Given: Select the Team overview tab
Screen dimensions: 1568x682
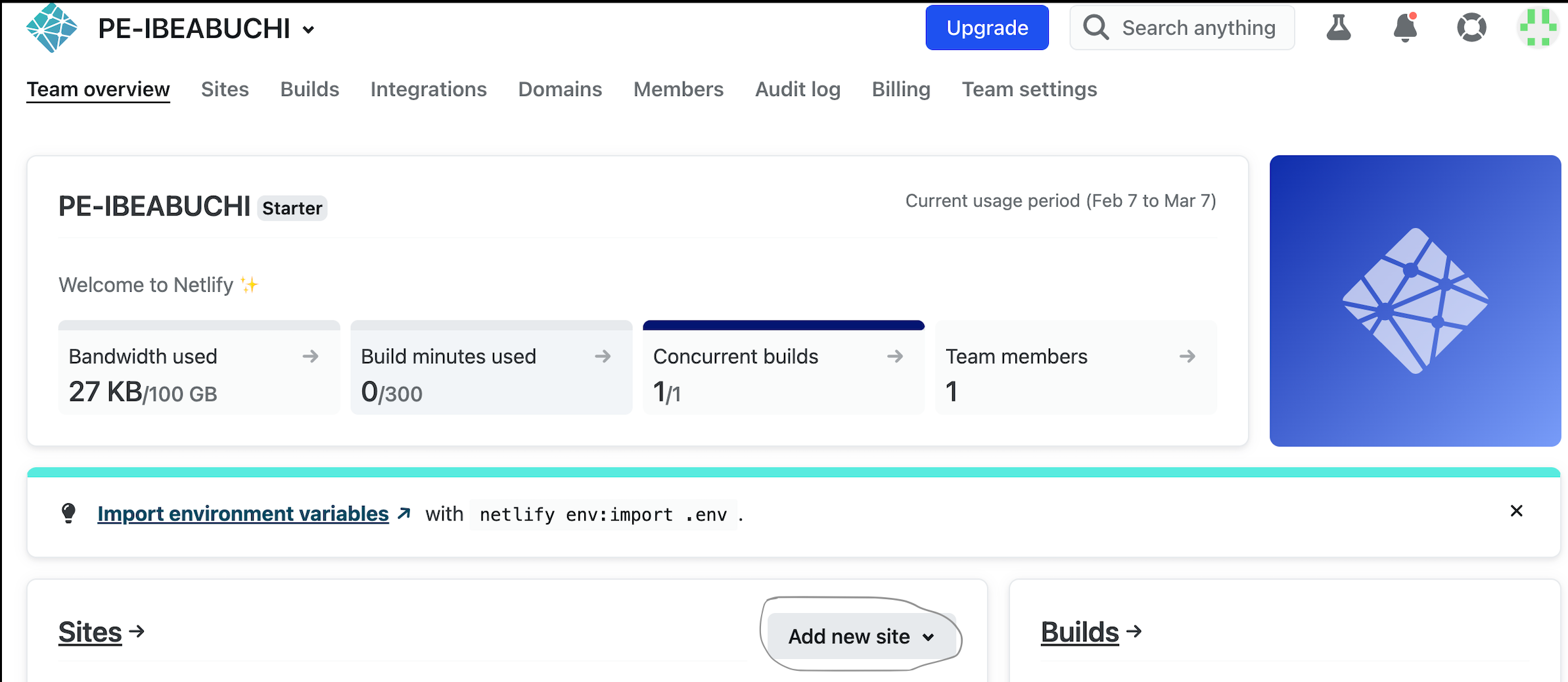Looking at the screenshot, I should pos(98,89).
